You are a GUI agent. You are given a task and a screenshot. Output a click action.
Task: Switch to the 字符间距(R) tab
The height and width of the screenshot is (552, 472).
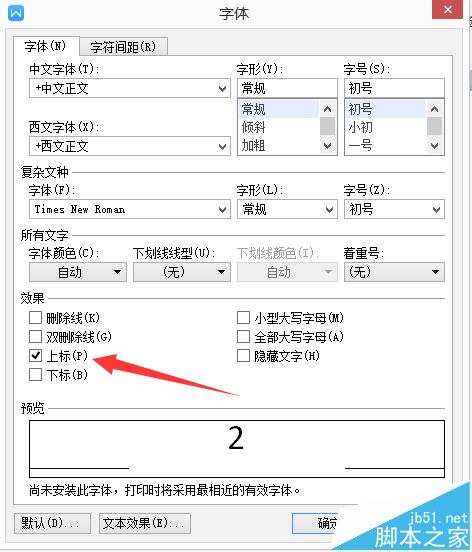123,47
